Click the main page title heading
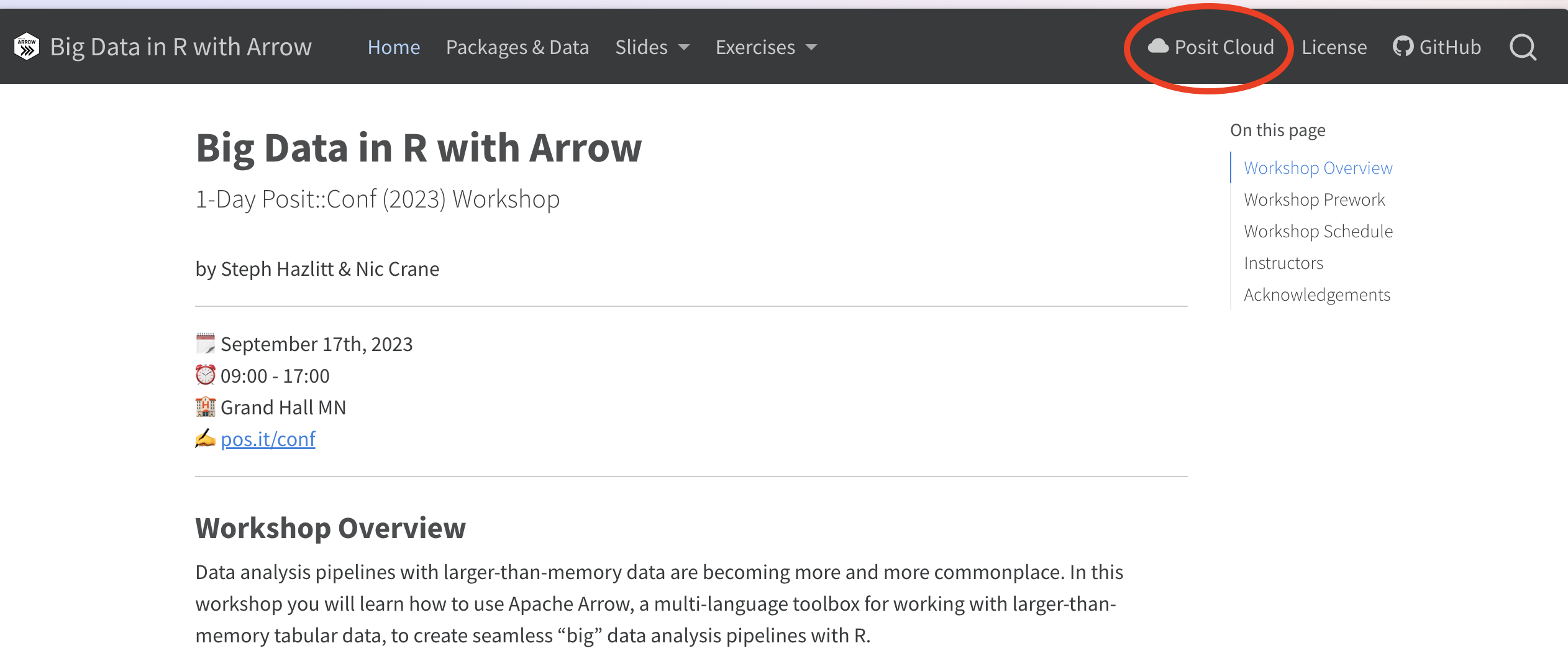 pyautogui.click(x=419, y=148)
